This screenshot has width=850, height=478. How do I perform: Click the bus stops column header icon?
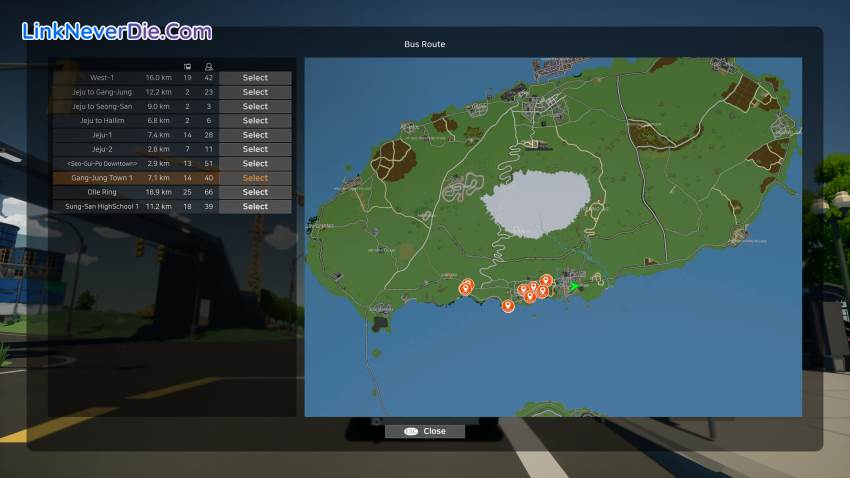(x=187, y=66)
